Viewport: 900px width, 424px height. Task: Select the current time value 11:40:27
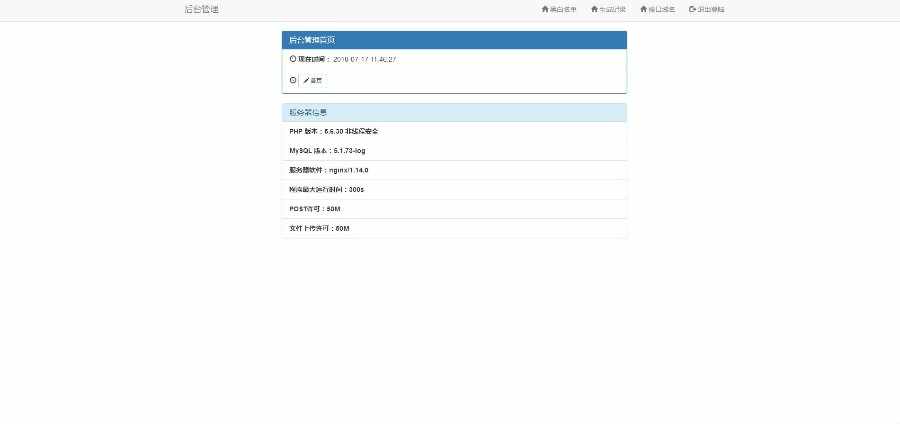(x=364, y=59)
